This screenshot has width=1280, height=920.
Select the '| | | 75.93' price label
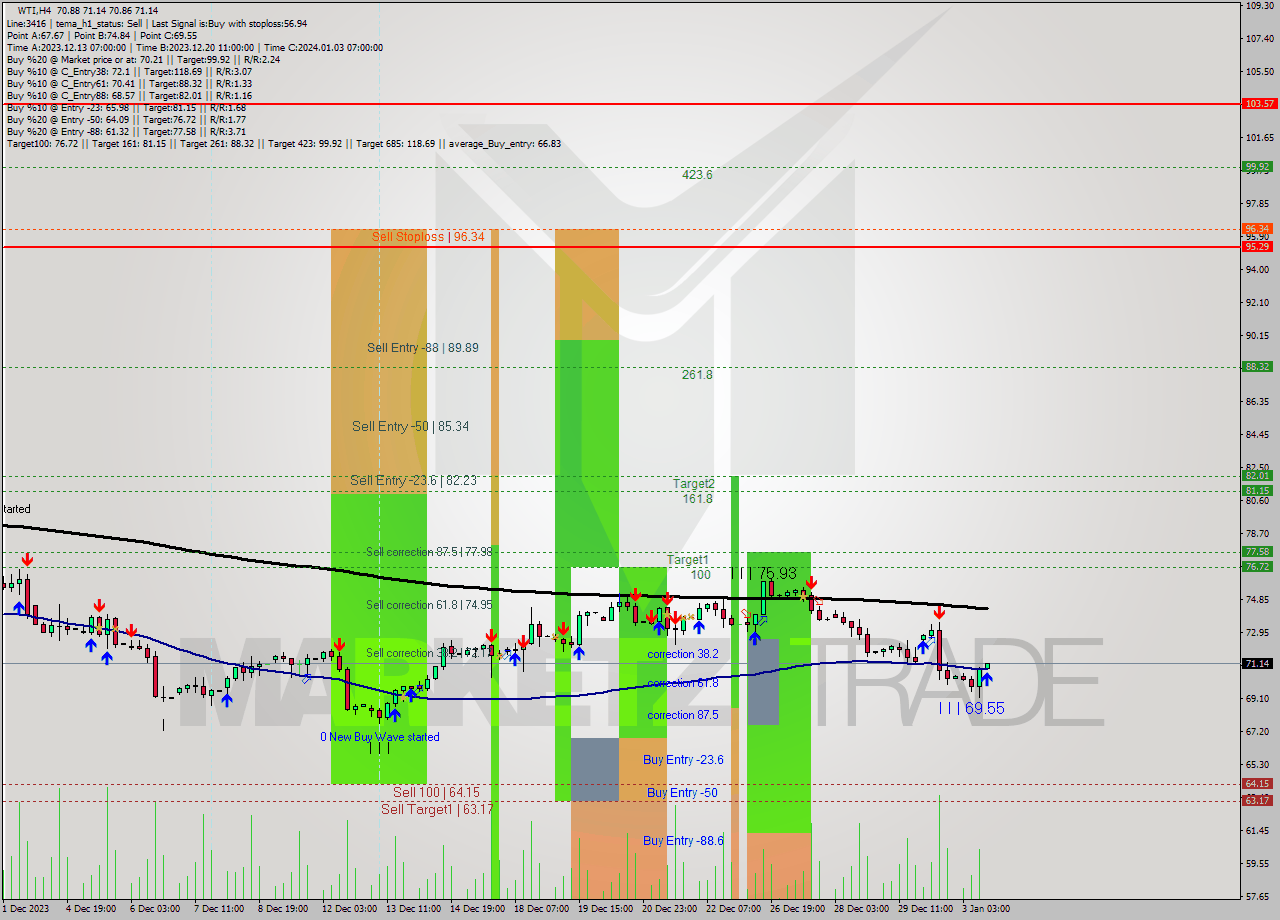click(763, 573)
